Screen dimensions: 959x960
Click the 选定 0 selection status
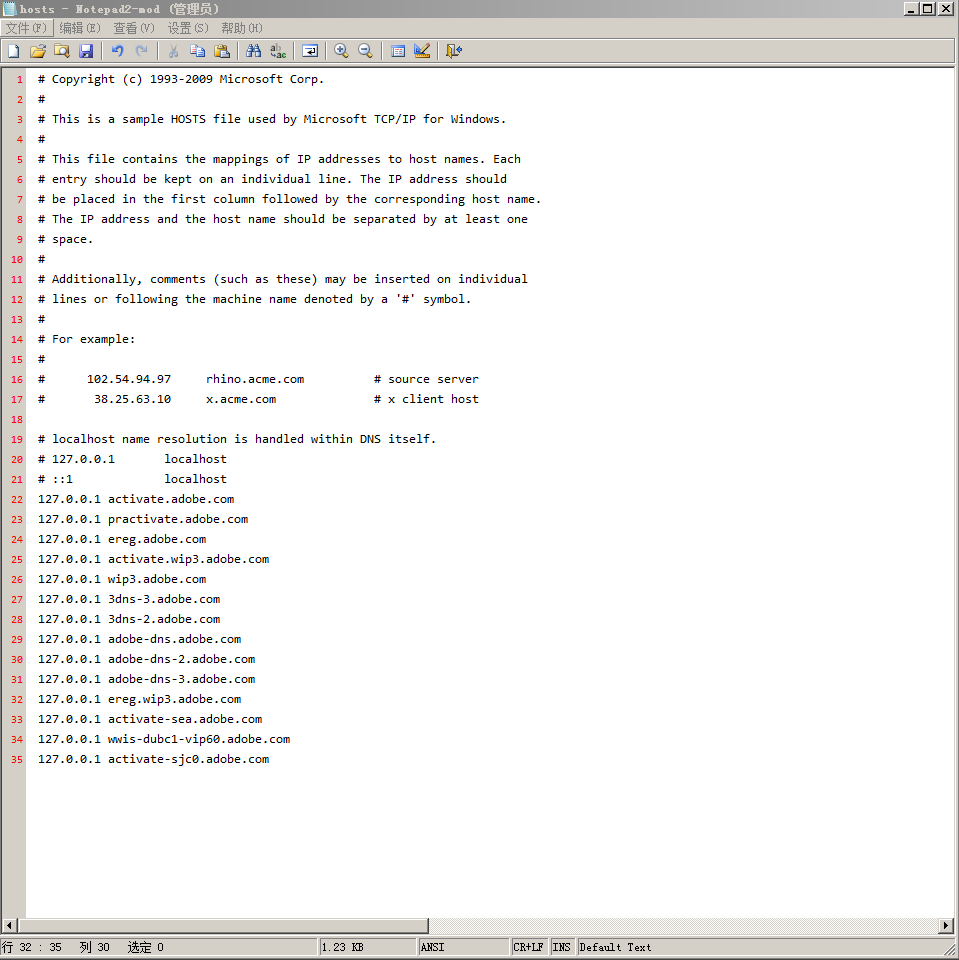tap(146, 947)
